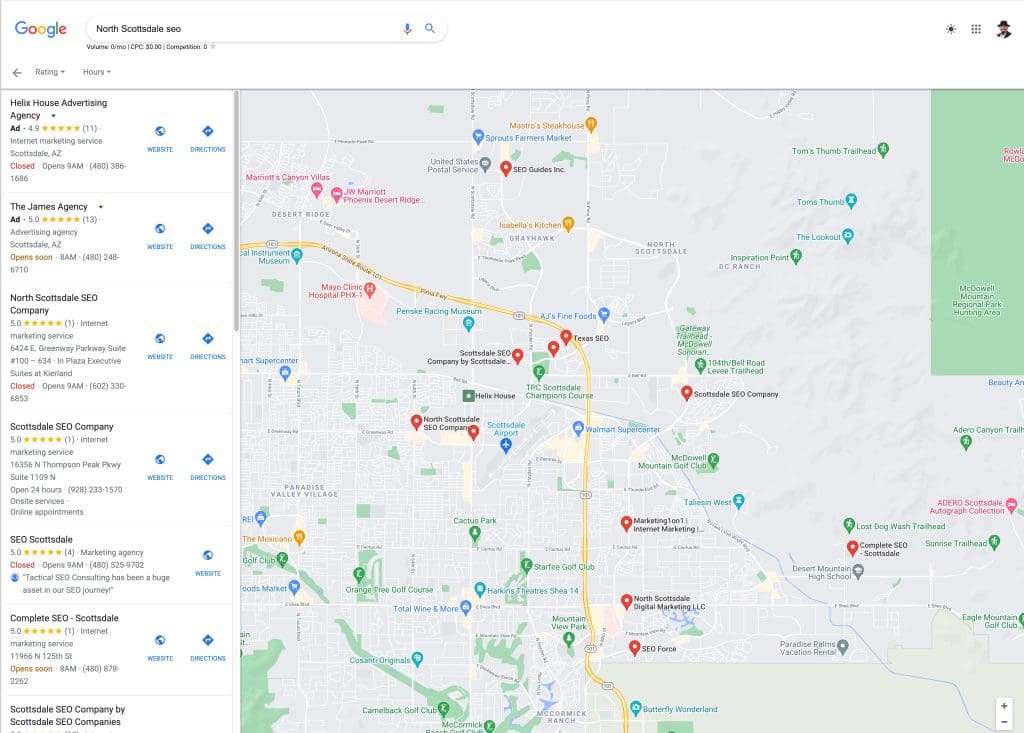
Task: Click the Cactus Park map marker
Action: [x=475, y=534]
